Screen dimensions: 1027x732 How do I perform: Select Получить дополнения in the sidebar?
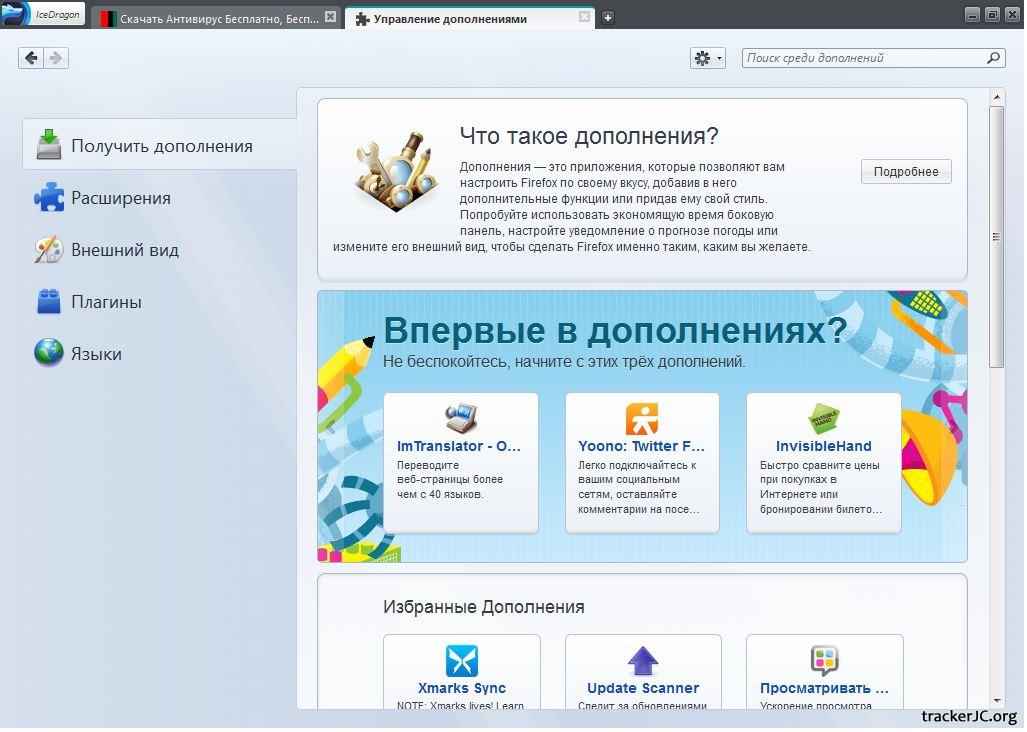160,146
